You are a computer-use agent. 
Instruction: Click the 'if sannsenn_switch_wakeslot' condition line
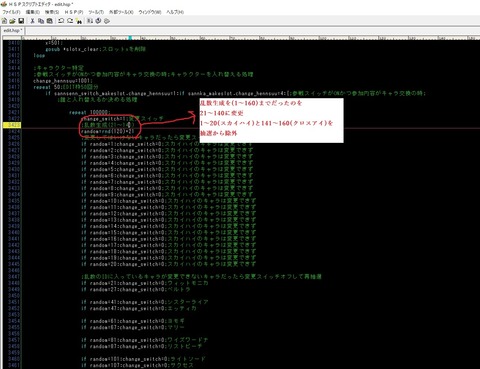236,93
